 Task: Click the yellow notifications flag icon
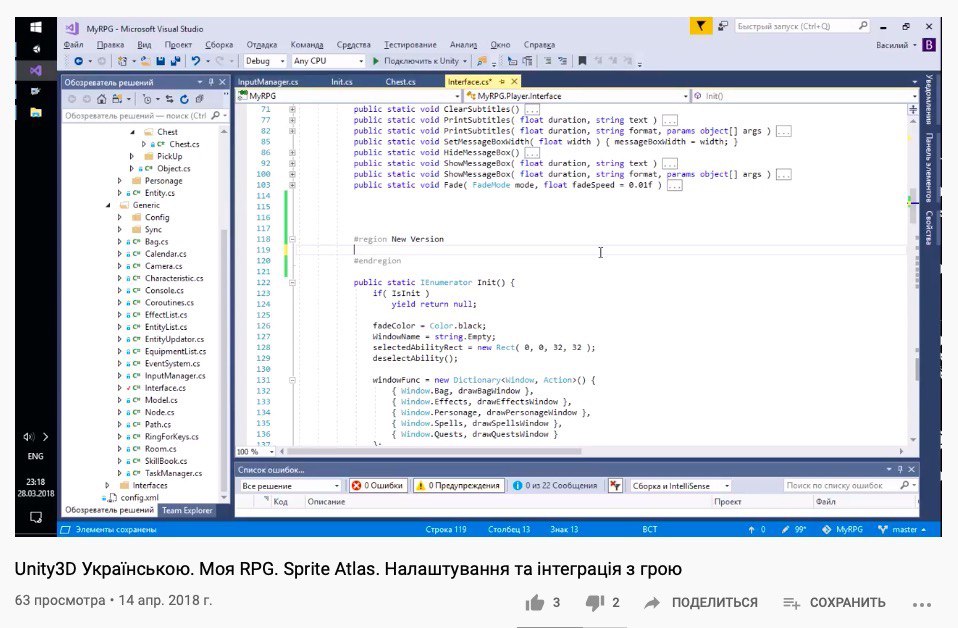coord(701,26)
